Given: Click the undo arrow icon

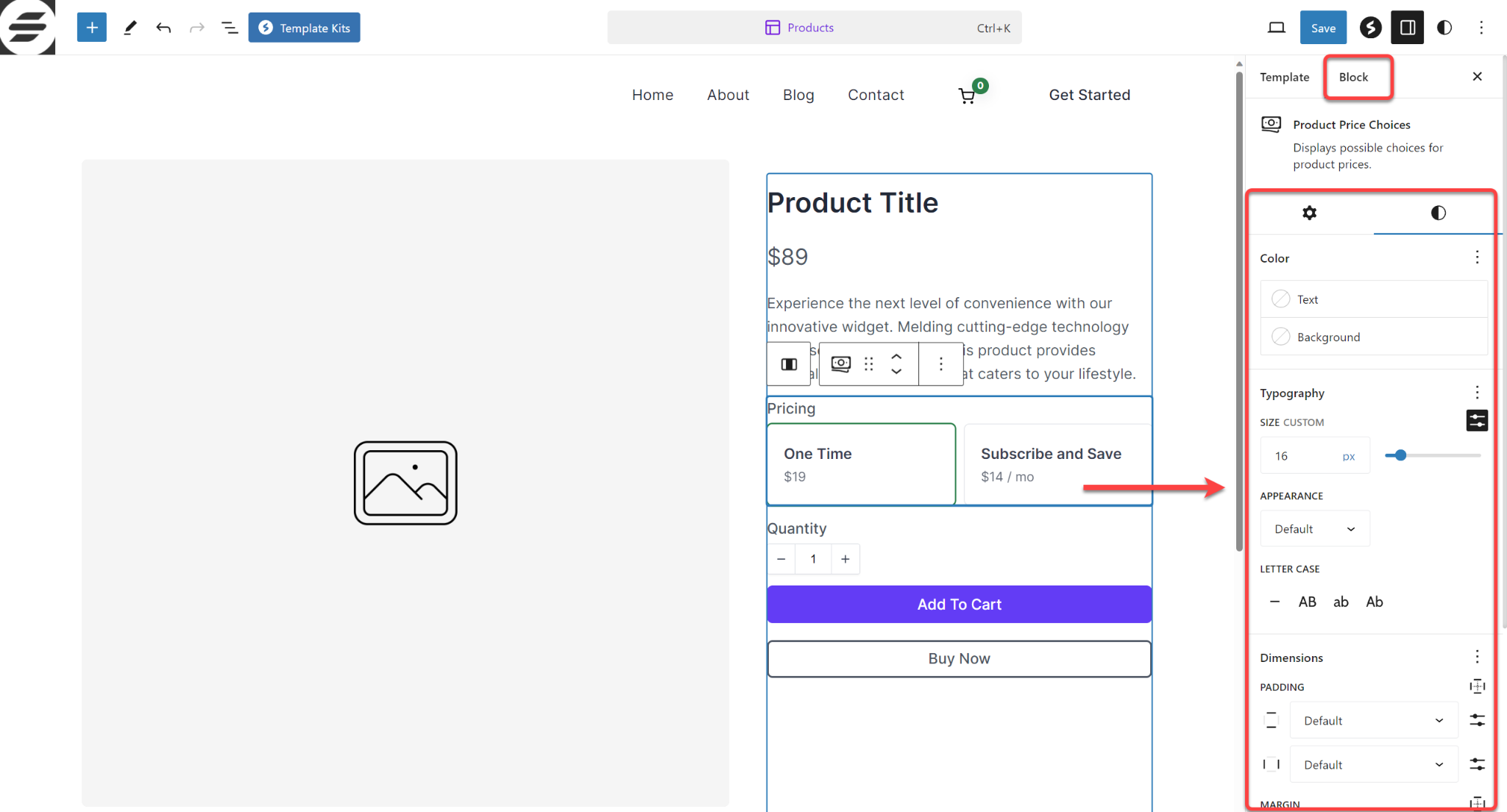Looking at the screenshot, I should [163, 27].
